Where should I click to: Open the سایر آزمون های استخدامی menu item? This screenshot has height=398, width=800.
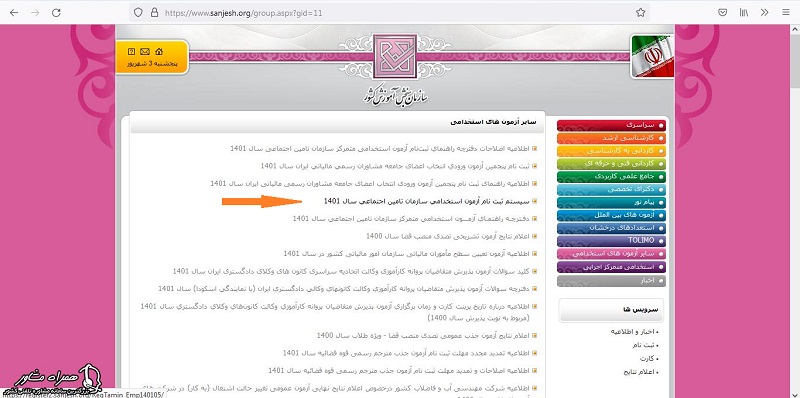(x=611, y=254)
